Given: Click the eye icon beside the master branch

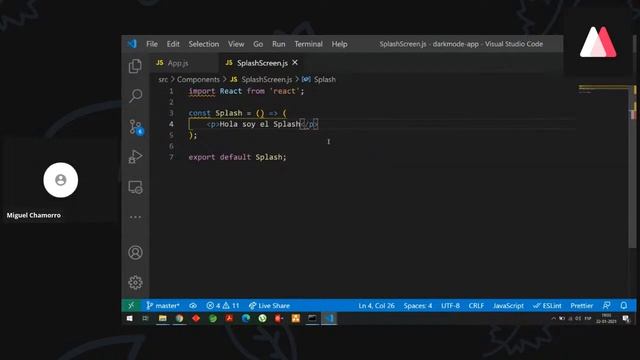Looking at the screenshot, I should coord(193,305).
